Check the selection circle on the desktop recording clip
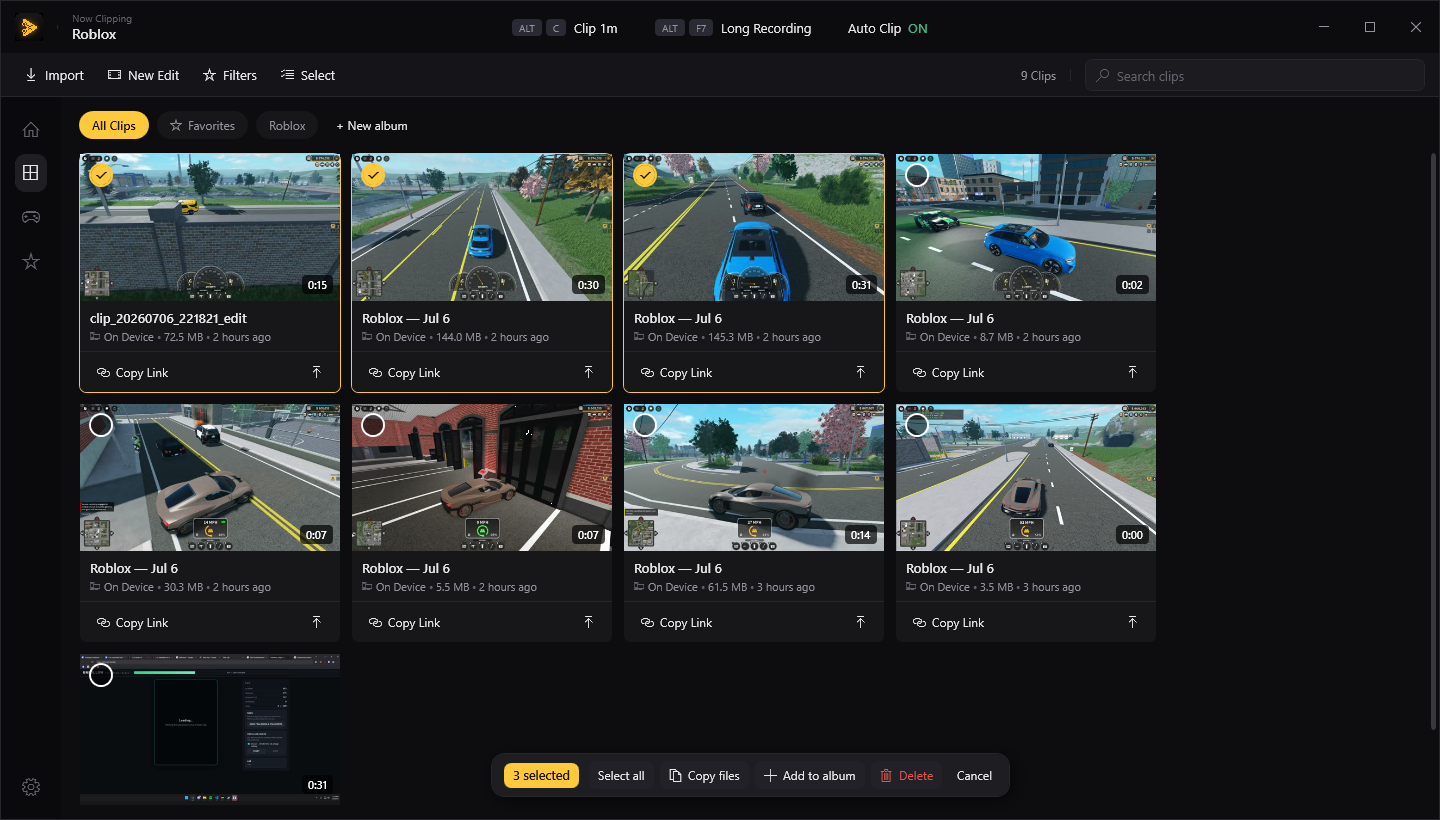Image resolution: width=1440 pixels, height=820 pixels. click(x=100, y=675)
